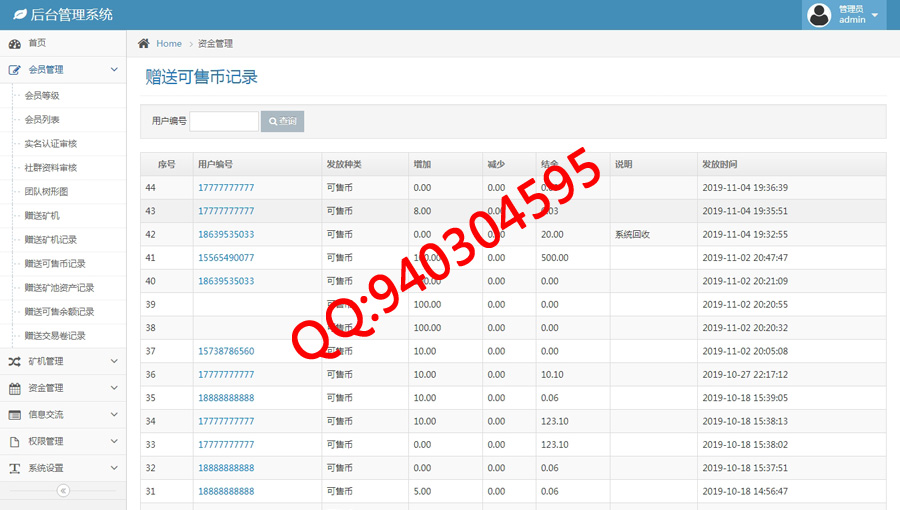900x510 pixels.
Task: Expand the 信息交流 menu chevron
Action: [114, 414]
